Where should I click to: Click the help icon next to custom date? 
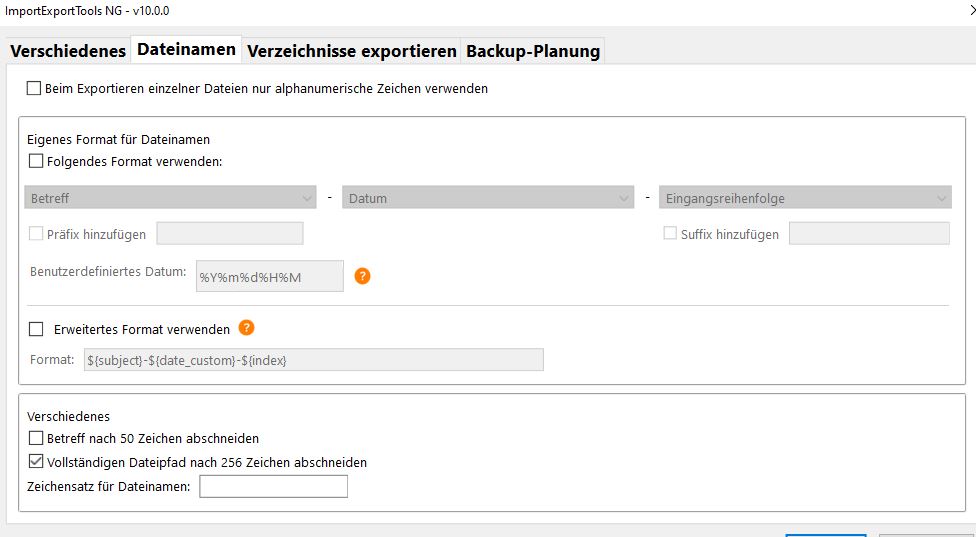coord(363,276)
